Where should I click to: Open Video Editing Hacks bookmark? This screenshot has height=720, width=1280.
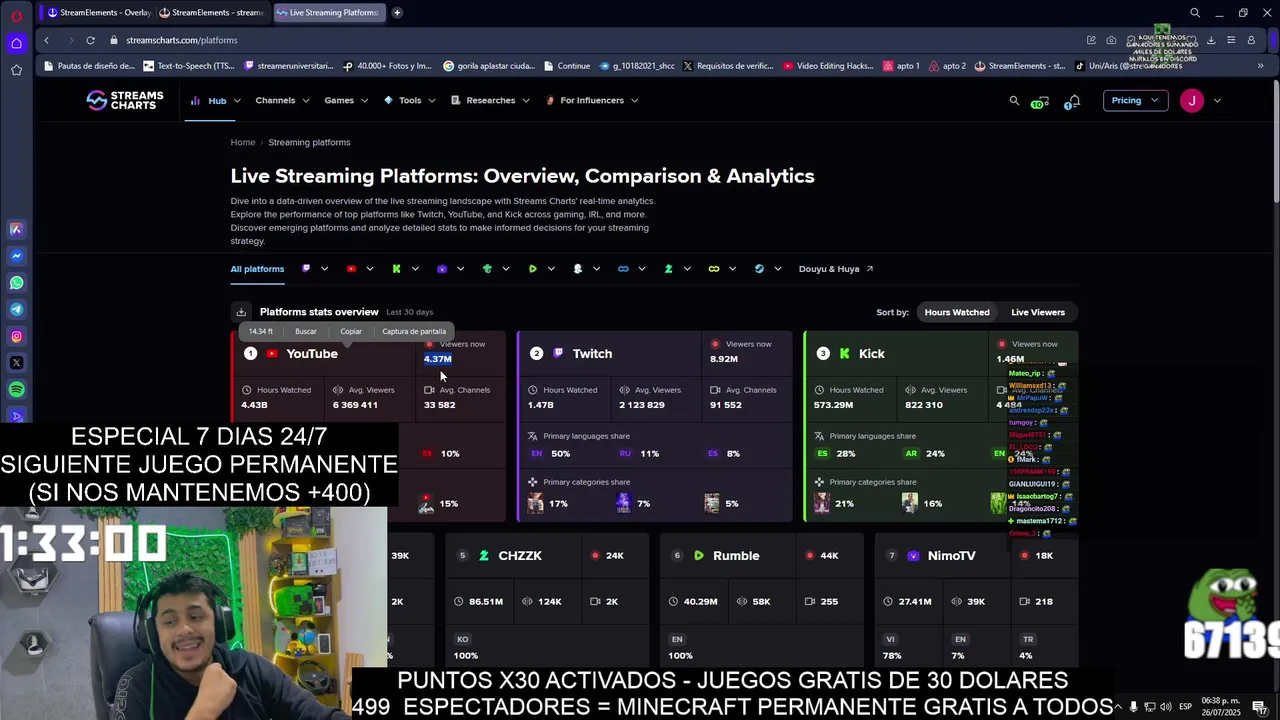[828, 66]
